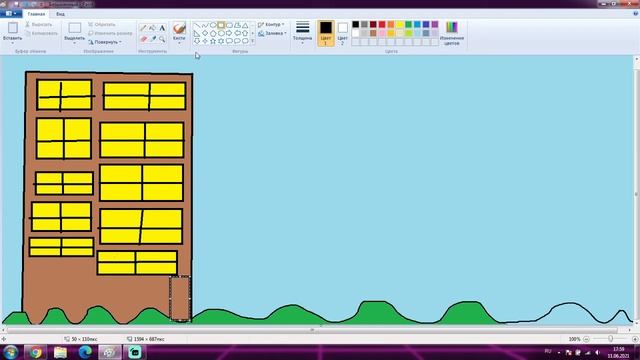Choose the Left arrow shape
The height and width of the screenshot is (360, 640).
coord(237,33)
